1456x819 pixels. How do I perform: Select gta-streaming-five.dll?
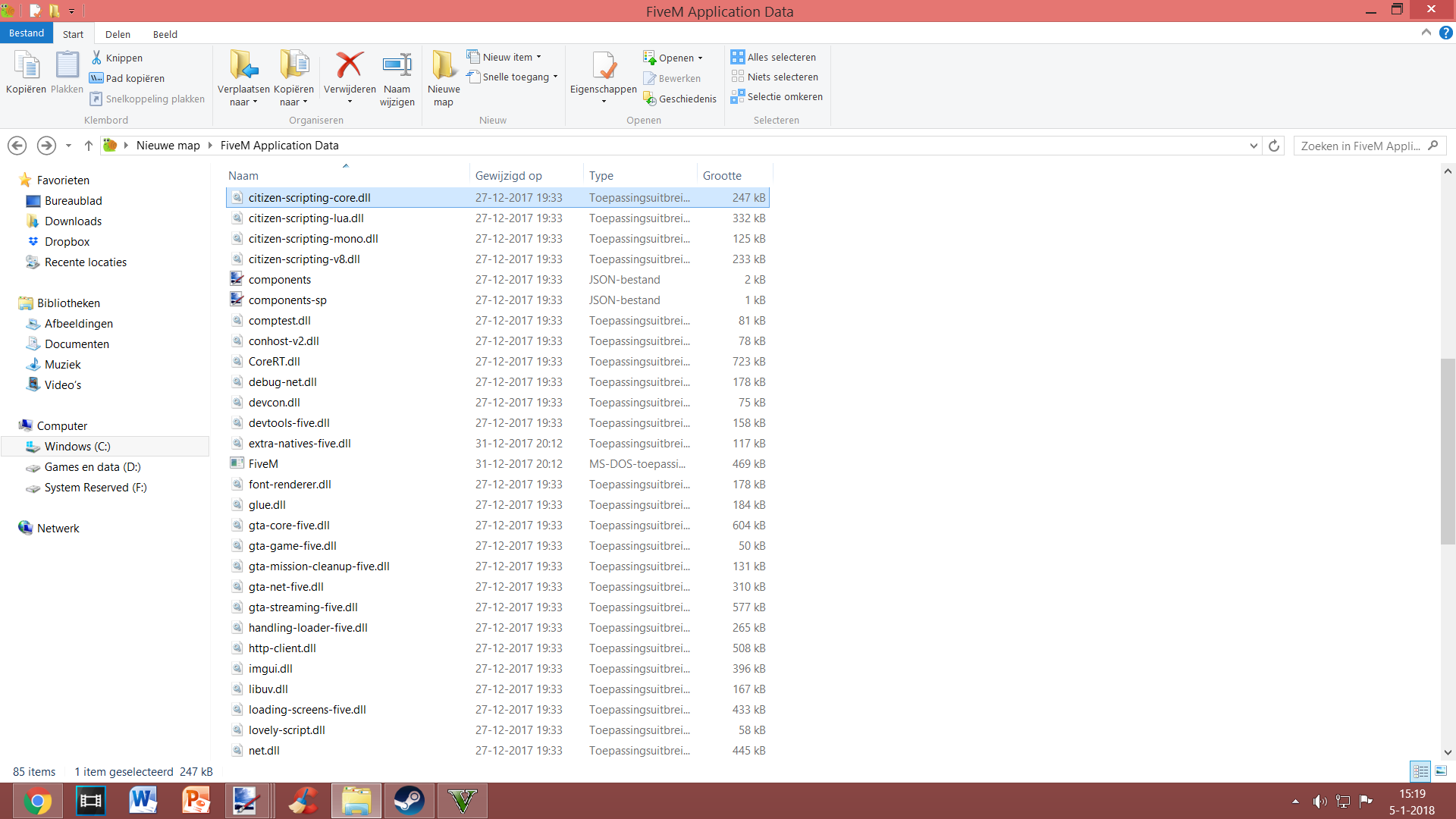point(497,607)
